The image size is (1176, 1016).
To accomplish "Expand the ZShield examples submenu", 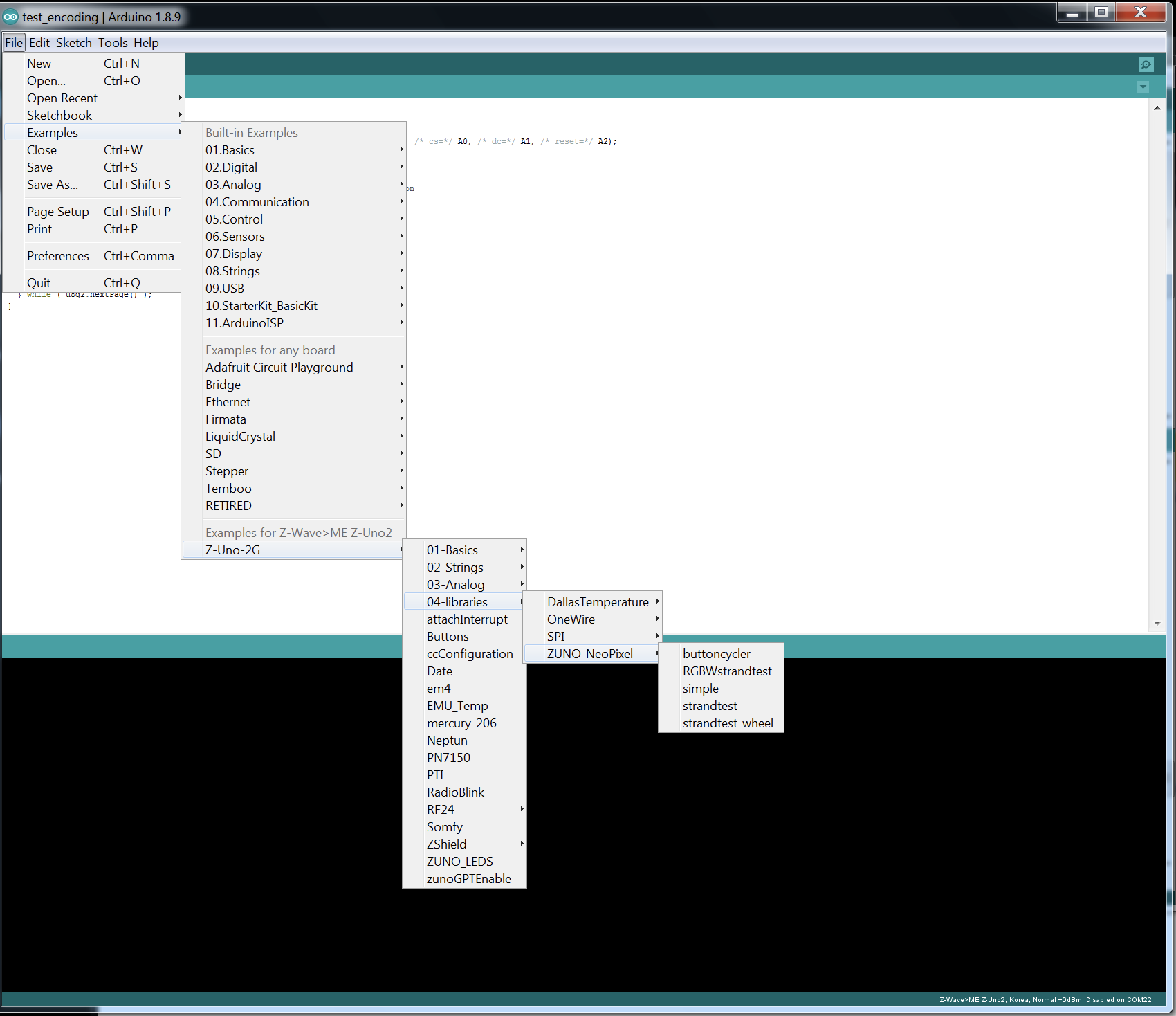I will 464,844.
